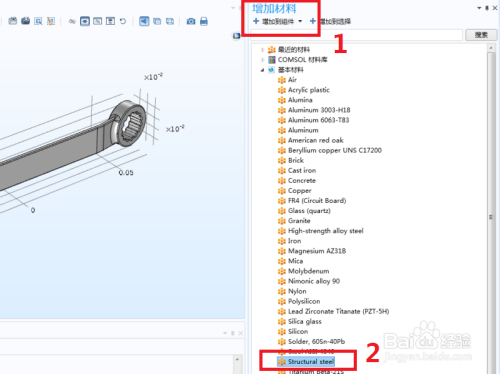Close the bottom panel below the graphics view

[x=240, y=333]
